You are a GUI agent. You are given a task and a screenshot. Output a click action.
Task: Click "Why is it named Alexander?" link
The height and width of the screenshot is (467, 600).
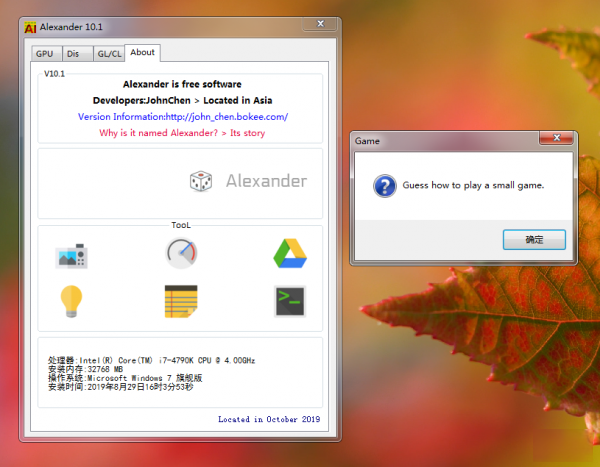point(182,132)
